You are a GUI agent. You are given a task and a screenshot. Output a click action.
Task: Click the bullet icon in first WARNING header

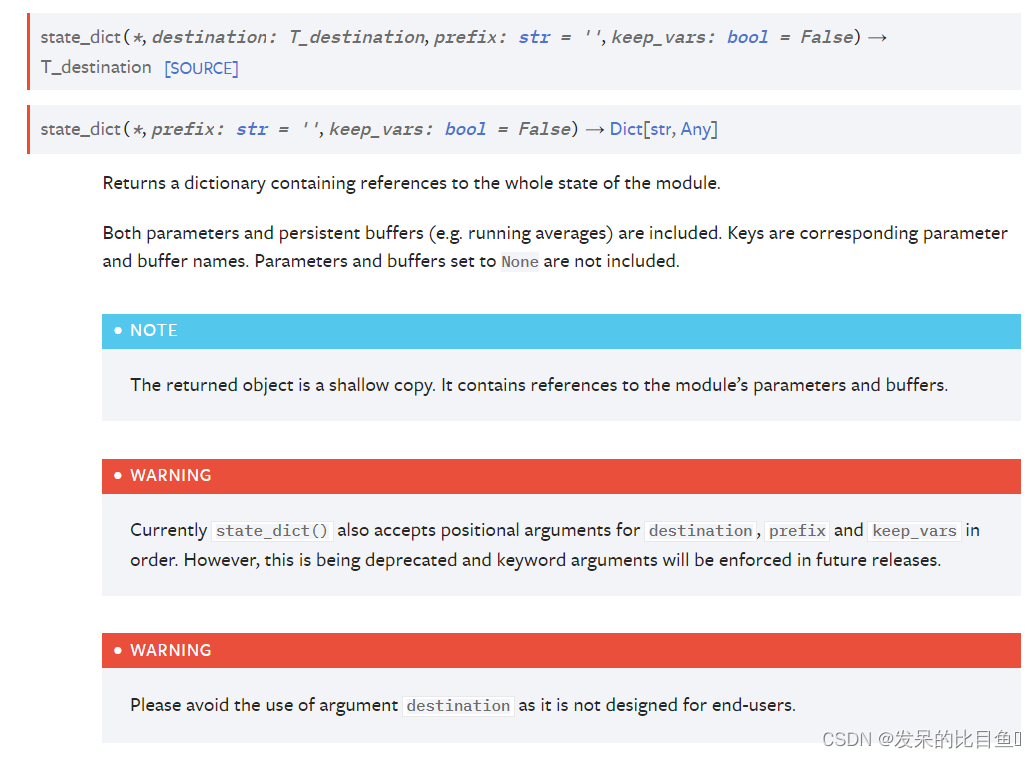click(x=118, y=476)
